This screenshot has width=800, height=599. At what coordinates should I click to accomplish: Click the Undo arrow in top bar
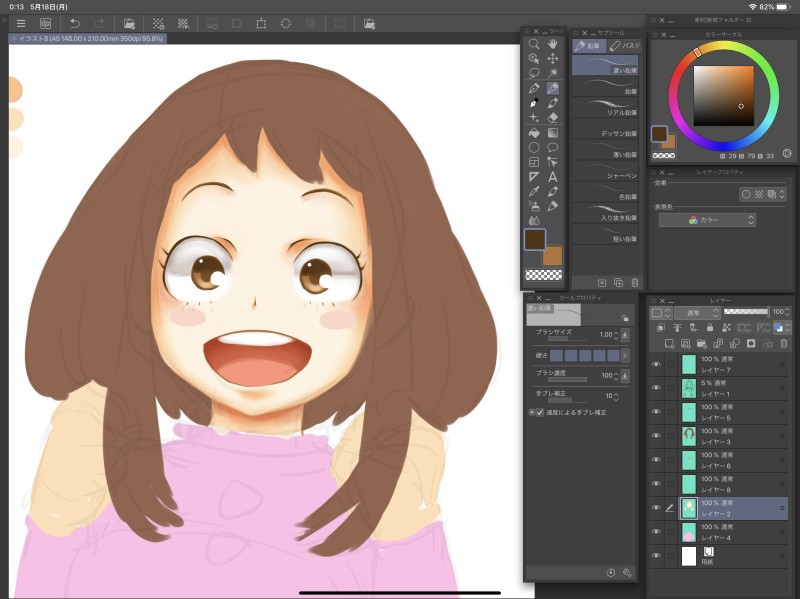click(74, 23)
